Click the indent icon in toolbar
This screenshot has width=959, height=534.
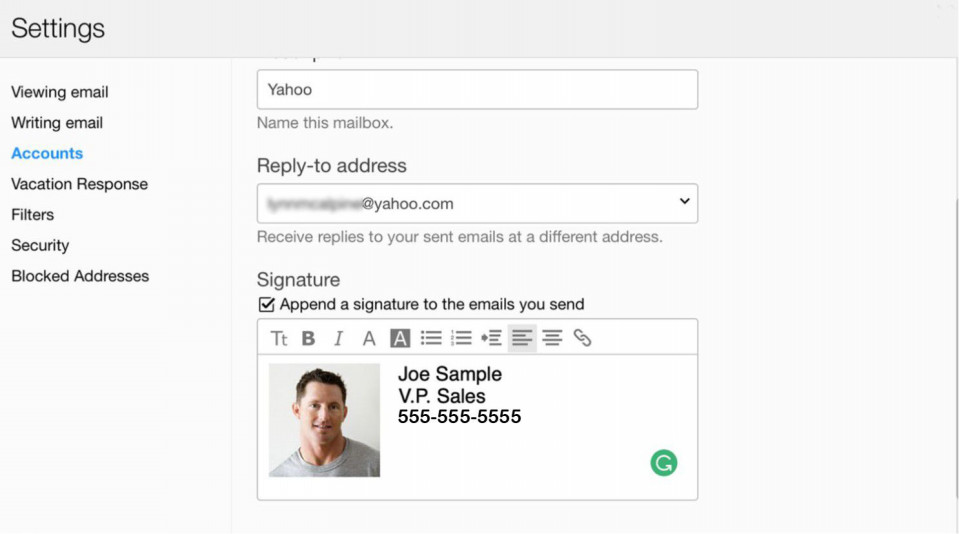click(x=491, y=338)
